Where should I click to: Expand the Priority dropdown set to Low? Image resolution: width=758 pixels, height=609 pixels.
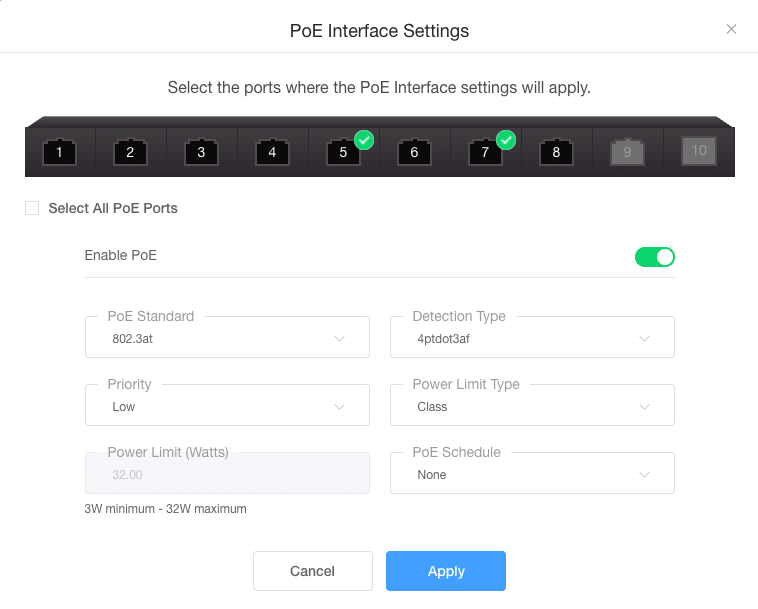click(227, 405)
